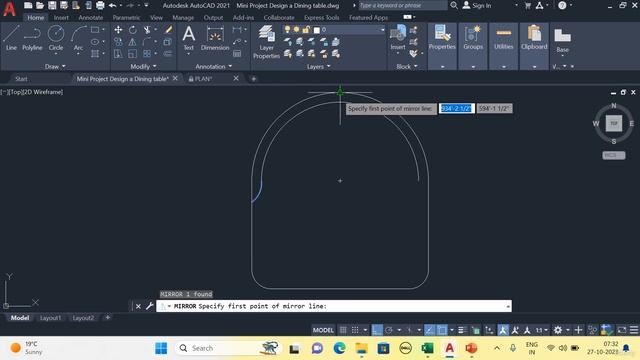Toggle lineweight display in status bar
Screen dimensions: 640x360
coord(462,330)
